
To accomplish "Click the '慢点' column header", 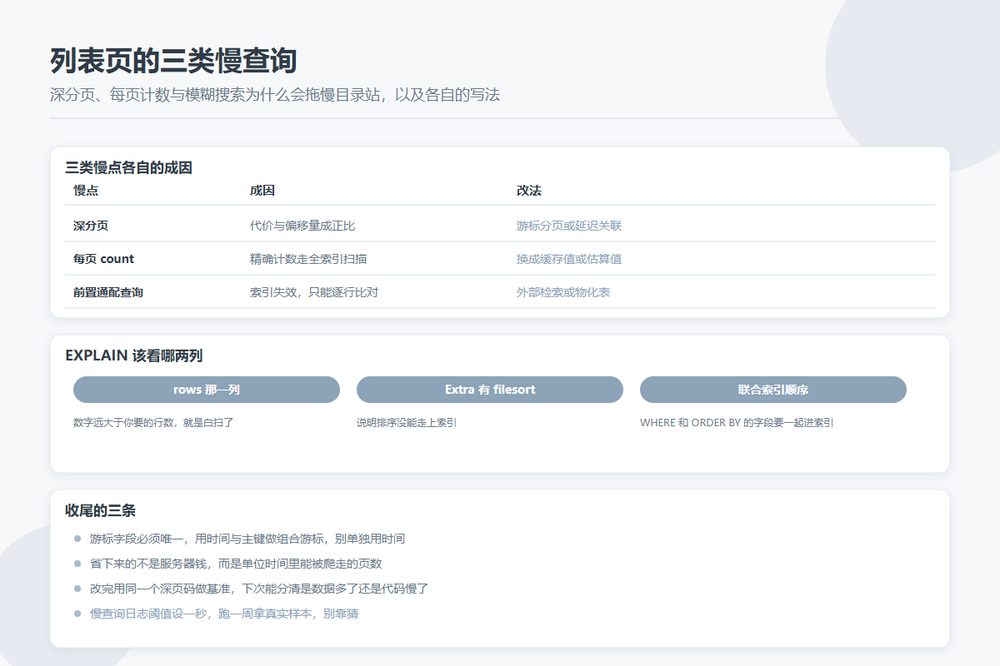I will (x=85, y=190).
